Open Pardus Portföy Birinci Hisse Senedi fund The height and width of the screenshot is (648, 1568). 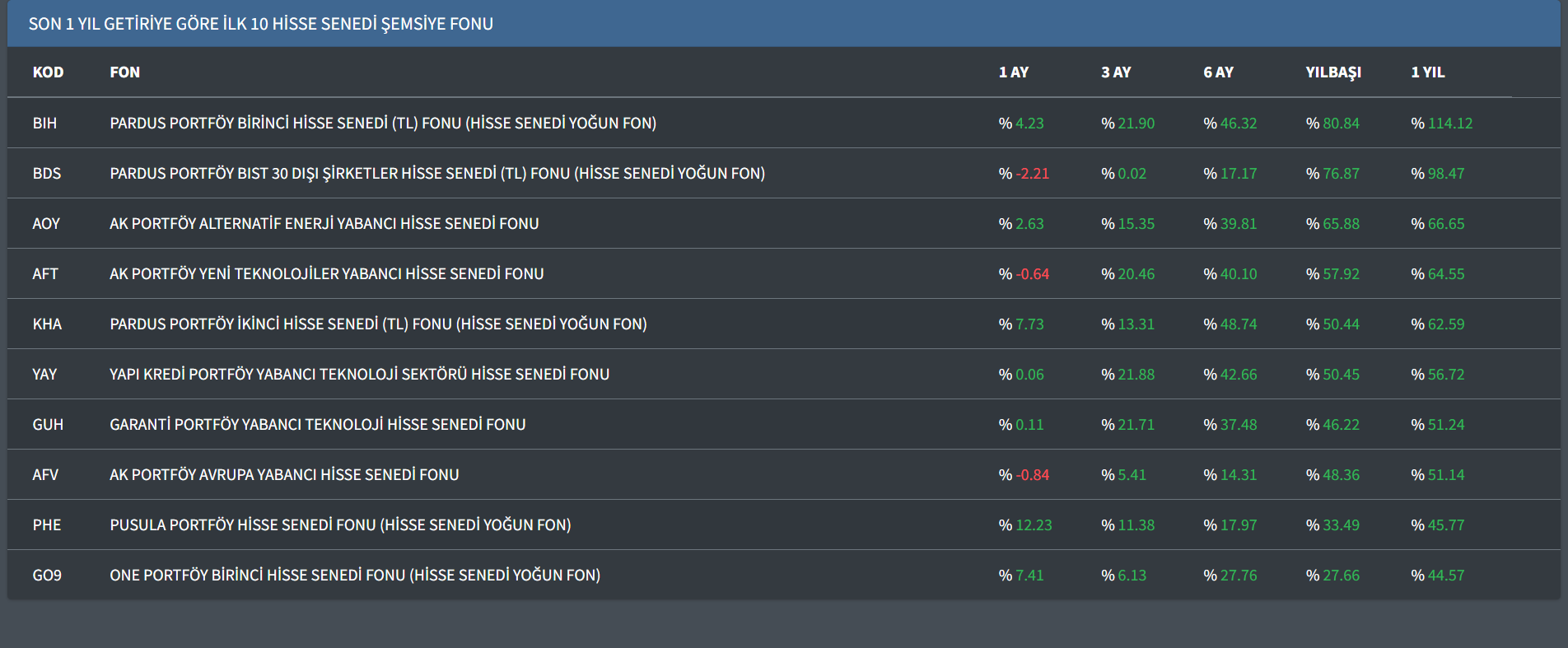coord(382,124)
